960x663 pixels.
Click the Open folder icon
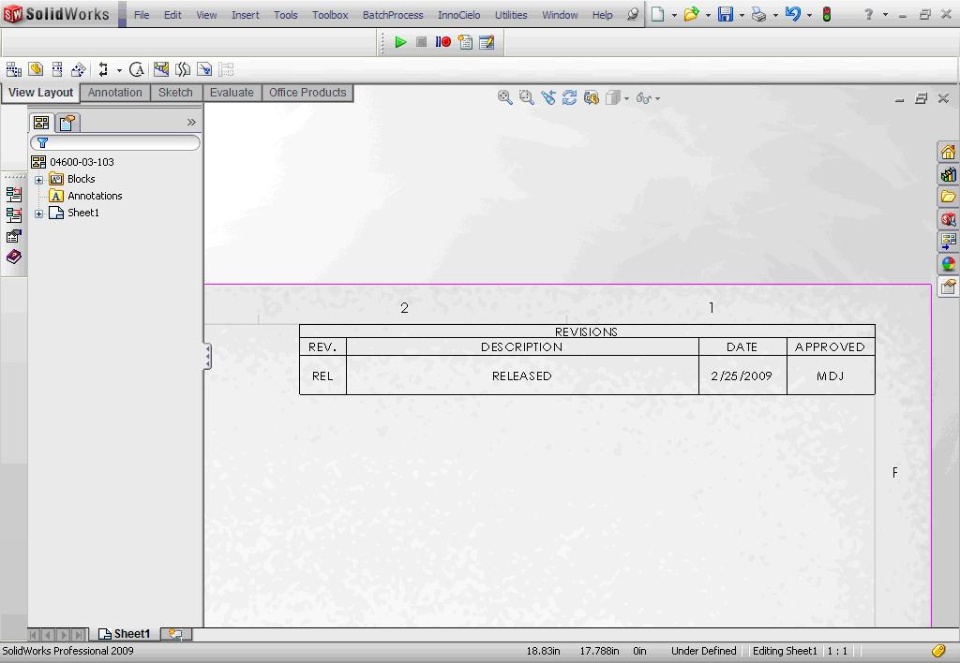[691, 14]
